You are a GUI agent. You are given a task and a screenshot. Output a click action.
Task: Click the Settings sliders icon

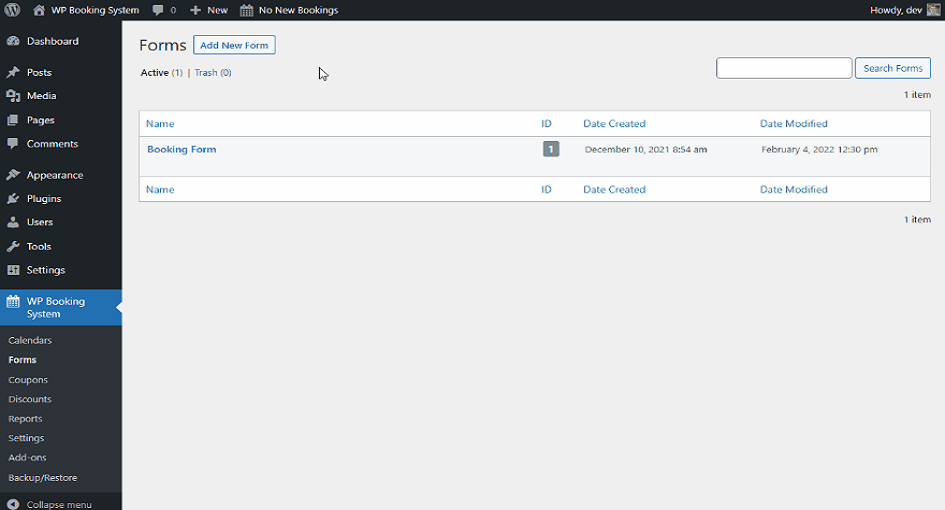[x=13, y=270]
